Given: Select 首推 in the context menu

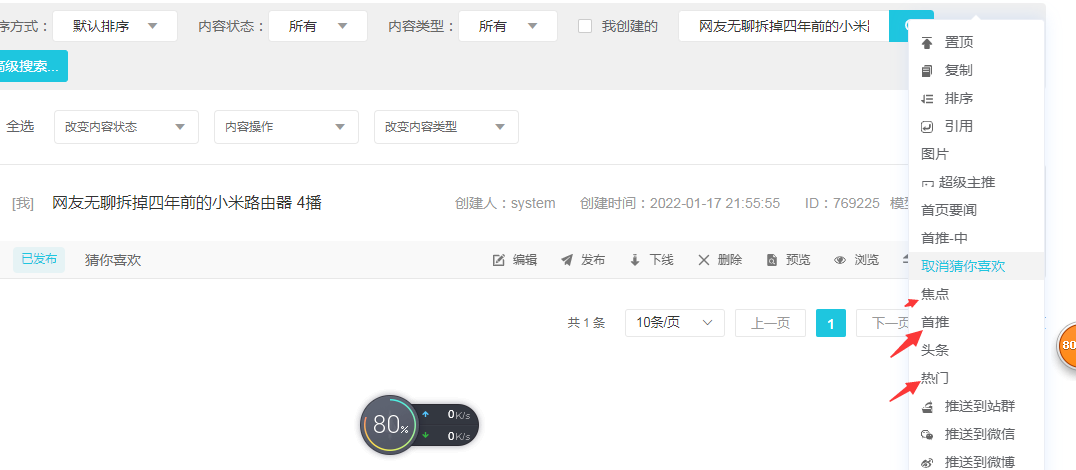Looking at the screenshot, I should (x=935, y=322).
